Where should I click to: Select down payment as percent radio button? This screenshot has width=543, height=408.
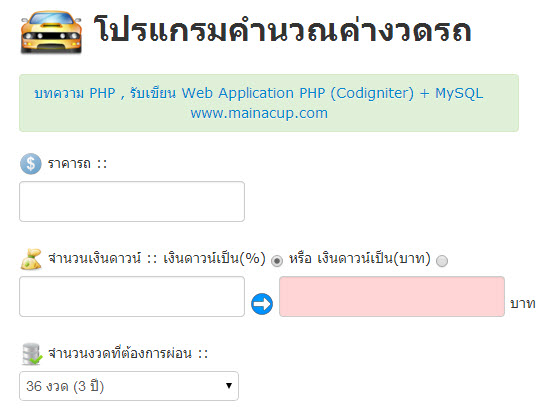tap(277, 260)
